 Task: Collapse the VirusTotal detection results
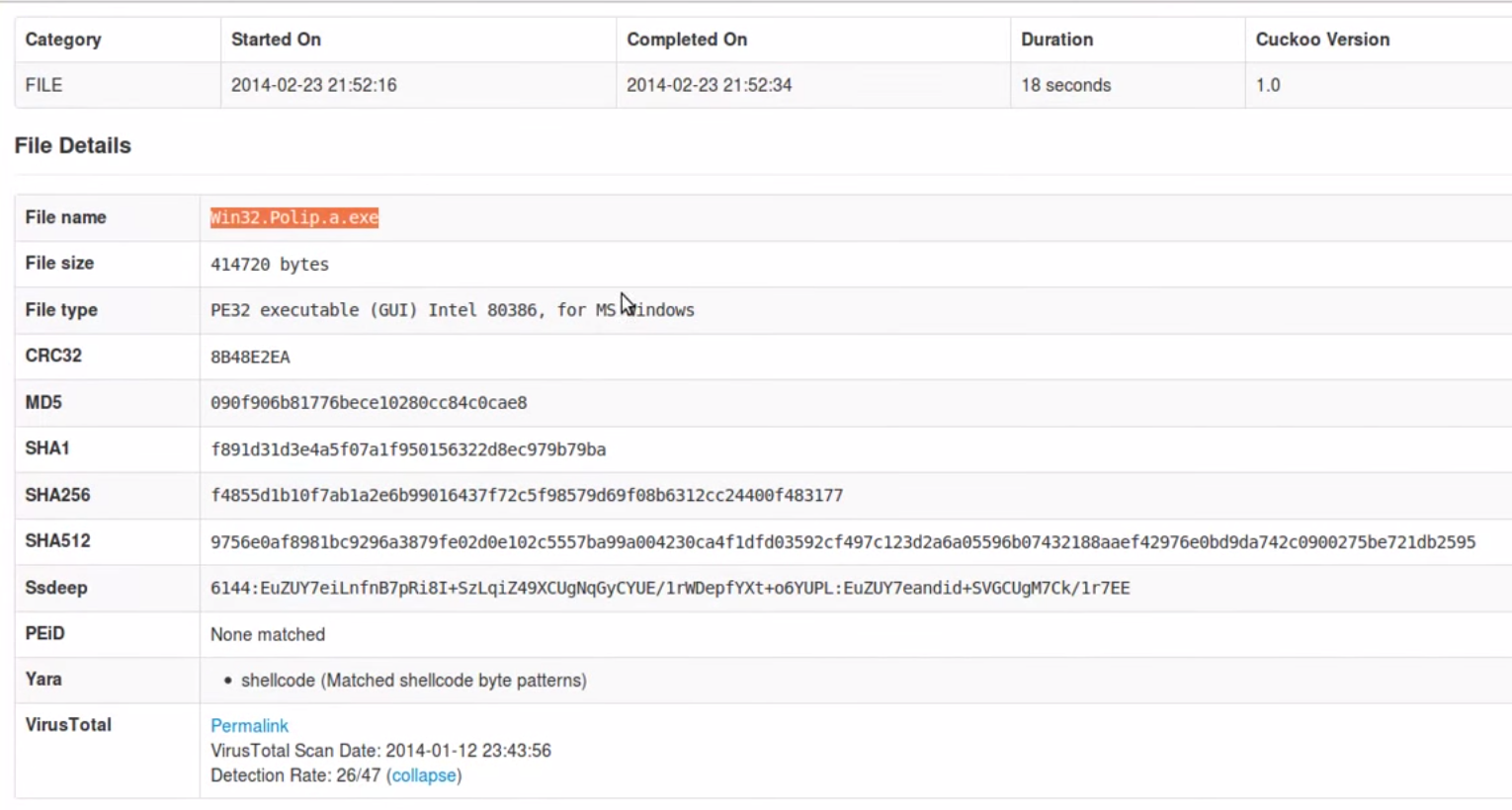tap(424, 775)
